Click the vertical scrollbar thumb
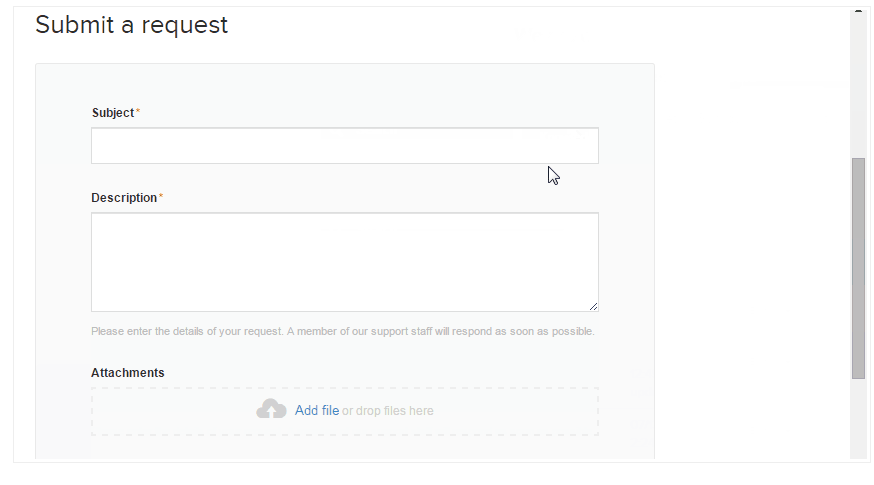Image resolution: width=874 pixels, height=485 pixels. click(x=858, y=268)
